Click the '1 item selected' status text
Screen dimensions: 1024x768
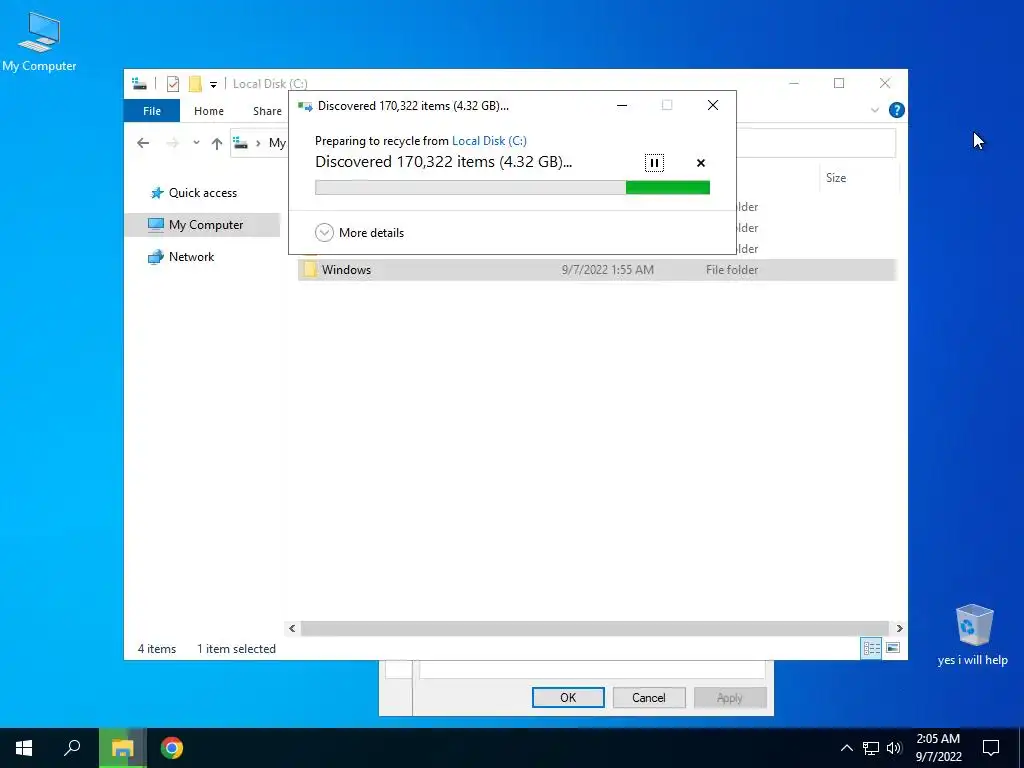coord(236,648)
